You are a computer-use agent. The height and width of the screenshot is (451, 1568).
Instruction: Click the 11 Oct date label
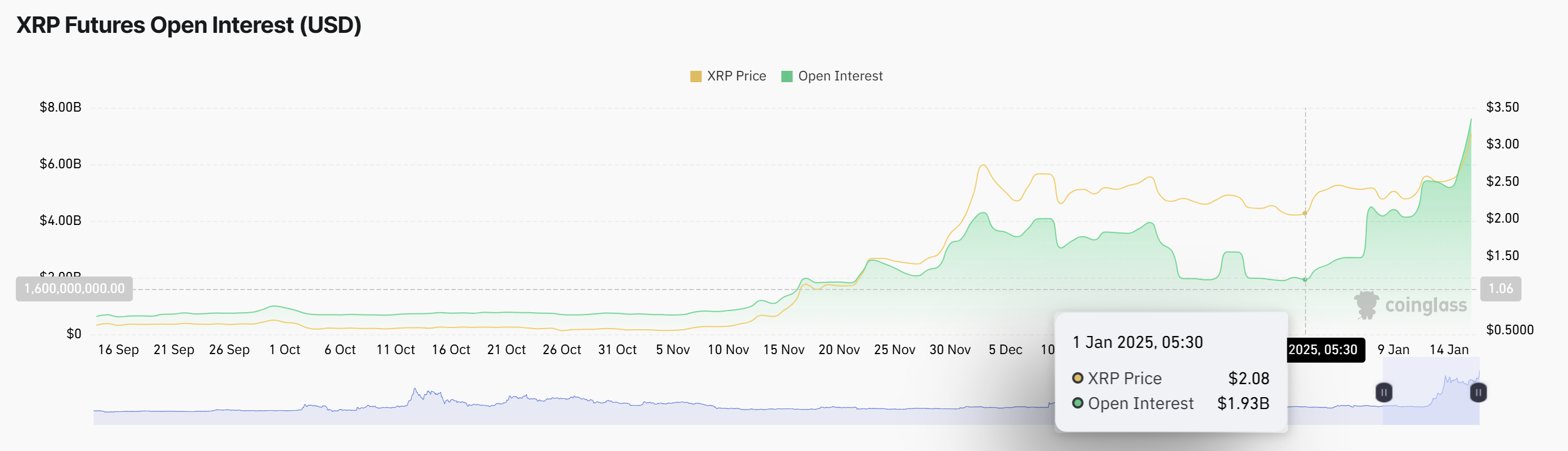point(396,350)
